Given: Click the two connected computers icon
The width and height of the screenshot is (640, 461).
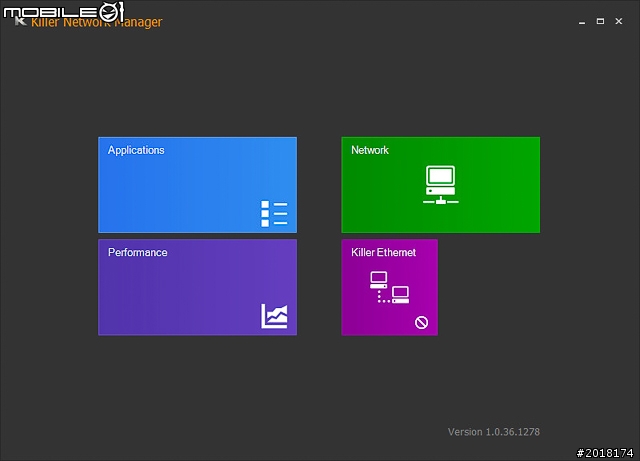Looking at the screenshot, I should 390,287.
